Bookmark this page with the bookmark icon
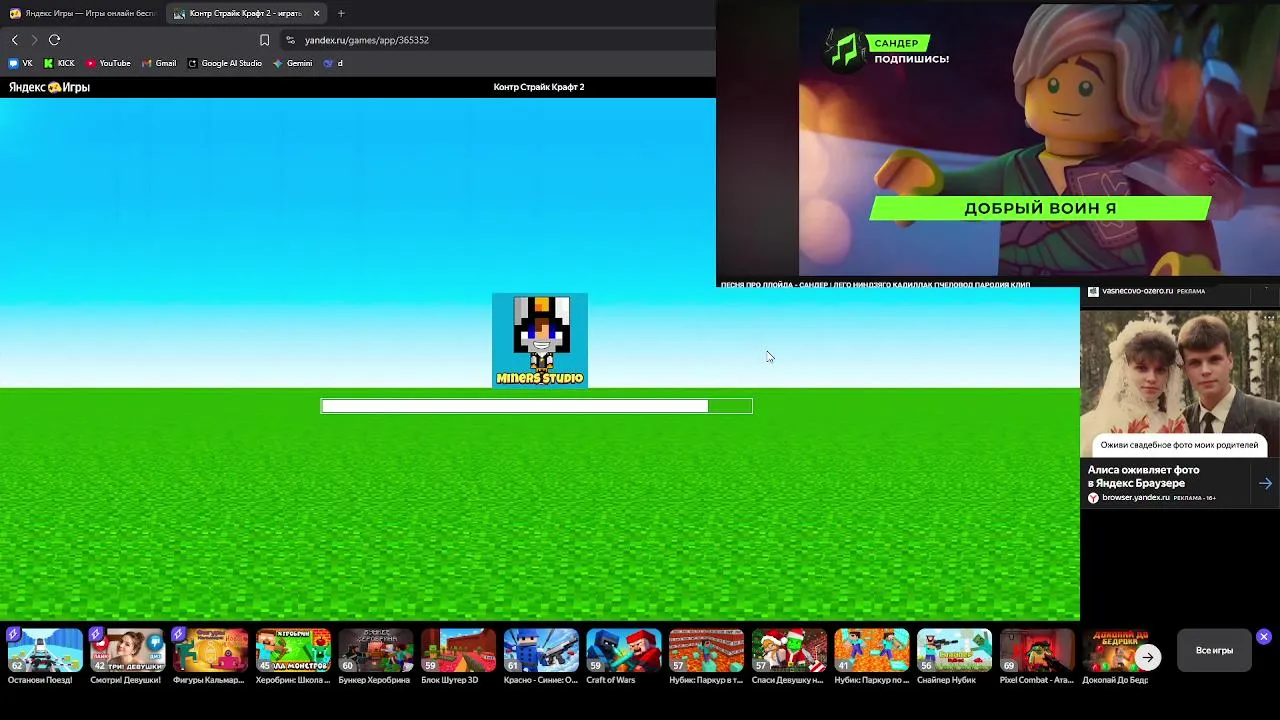The width and height of the screenshot is (1280, 720). coord(264,40)
